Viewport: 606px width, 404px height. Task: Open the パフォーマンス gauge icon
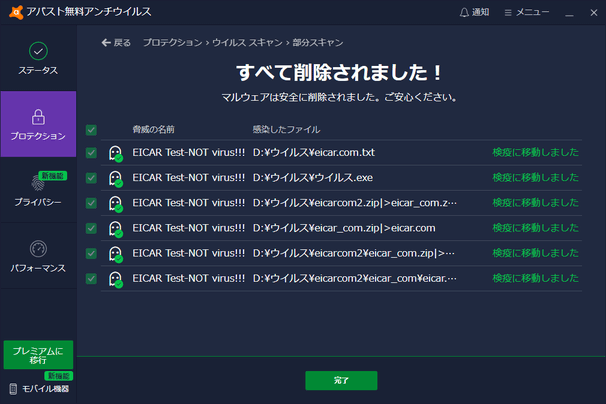click(38, 249)
